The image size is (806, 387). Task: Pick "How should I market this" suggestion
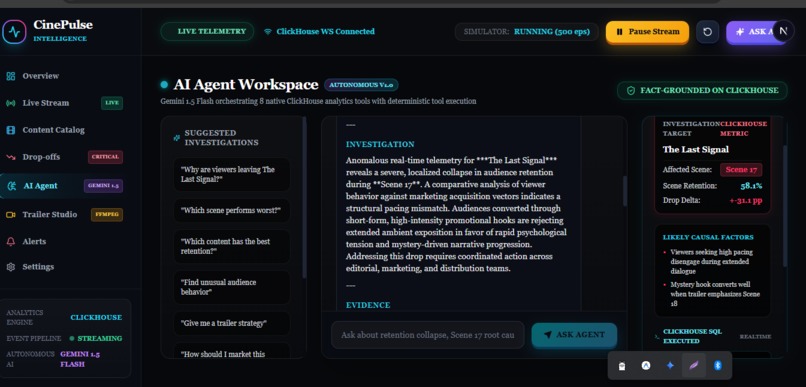(x=232, y=351)
